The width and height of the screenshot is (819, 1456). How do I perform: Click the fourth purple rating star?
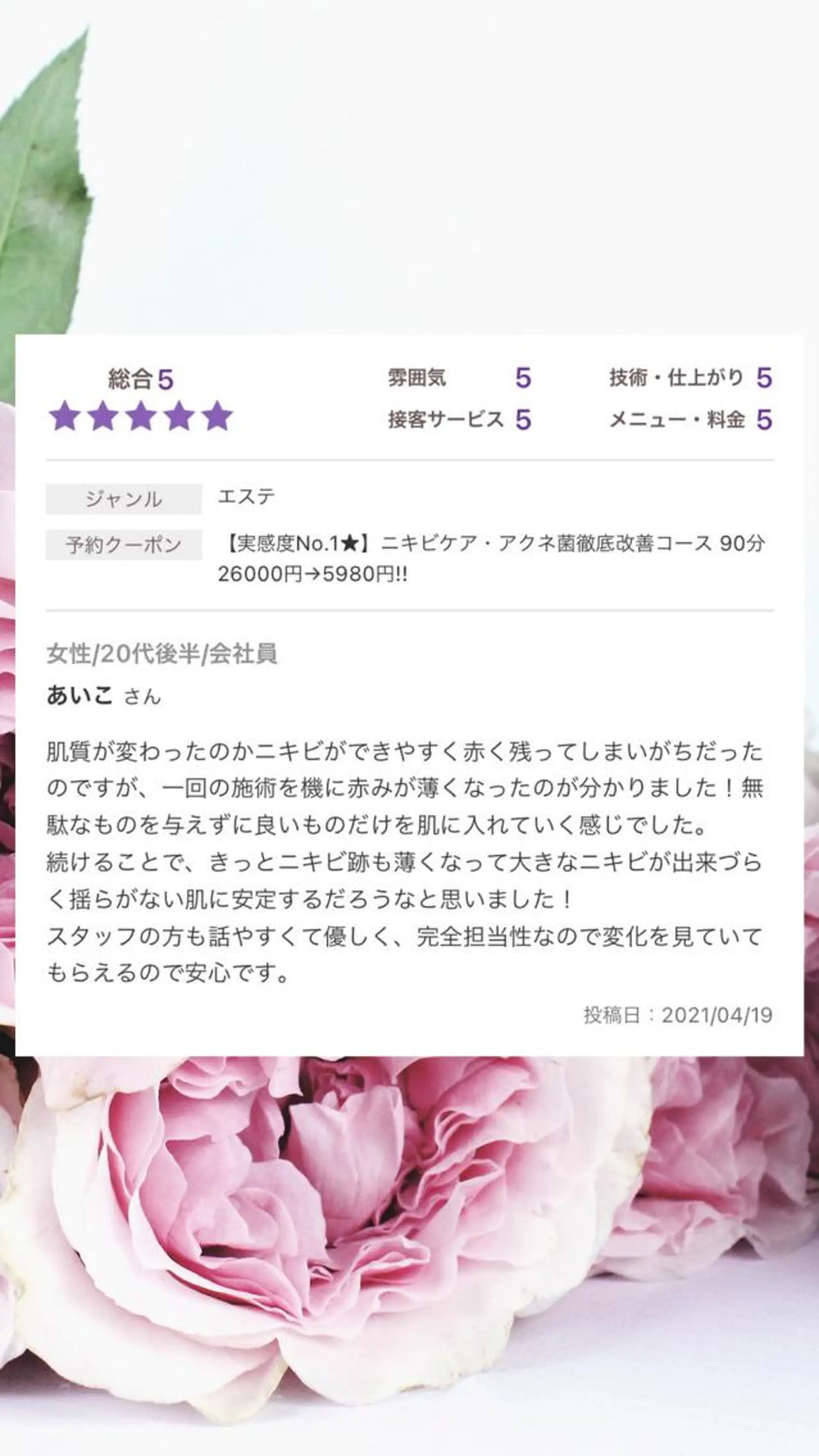pos(179,416)
